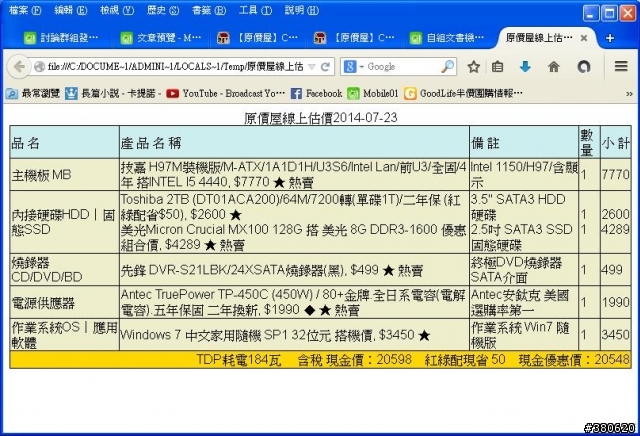Viewport: 640px width, 436px height.
Task: Switch to the 自組文書機 tab
Action: point(449,38)
